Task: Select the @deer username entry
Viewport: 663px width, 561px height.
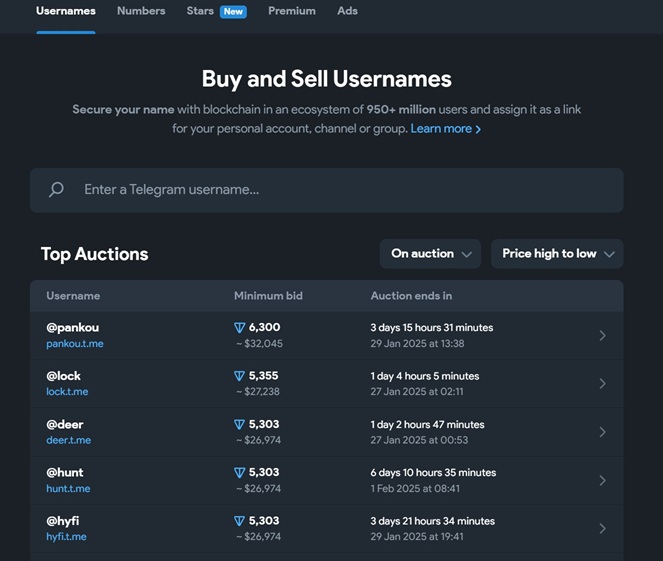Action: coord(65,424)
